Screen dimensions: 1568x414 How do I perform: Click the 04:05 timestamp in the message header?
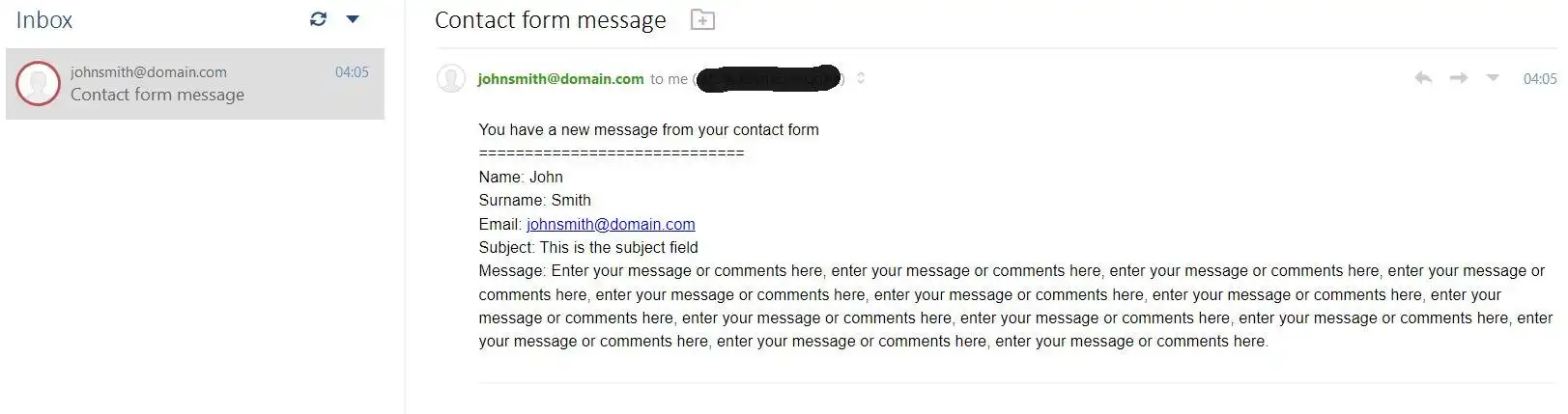(x=1540, y=79)
